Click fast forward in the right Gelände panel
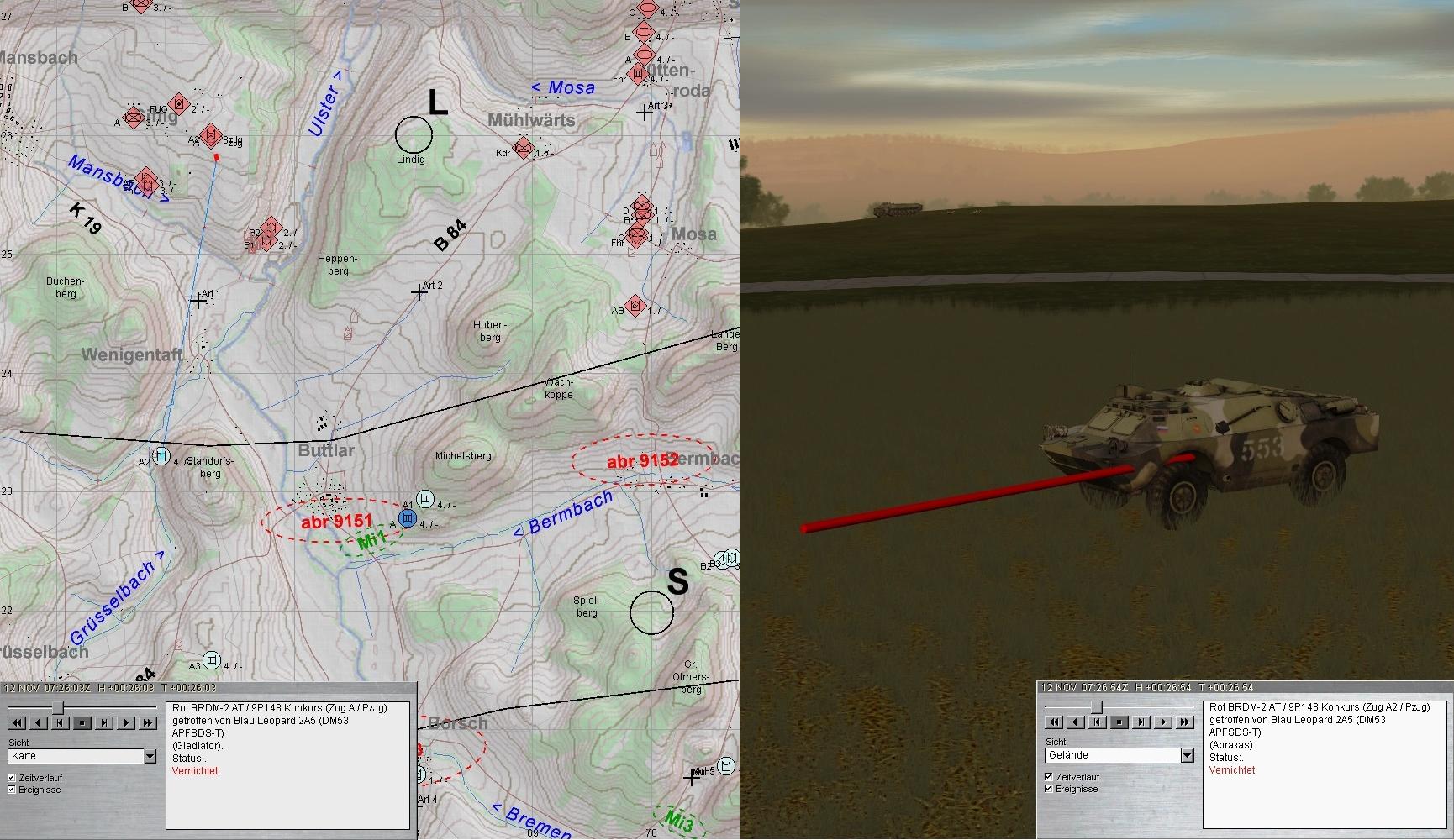 [x=1185, y=722]
